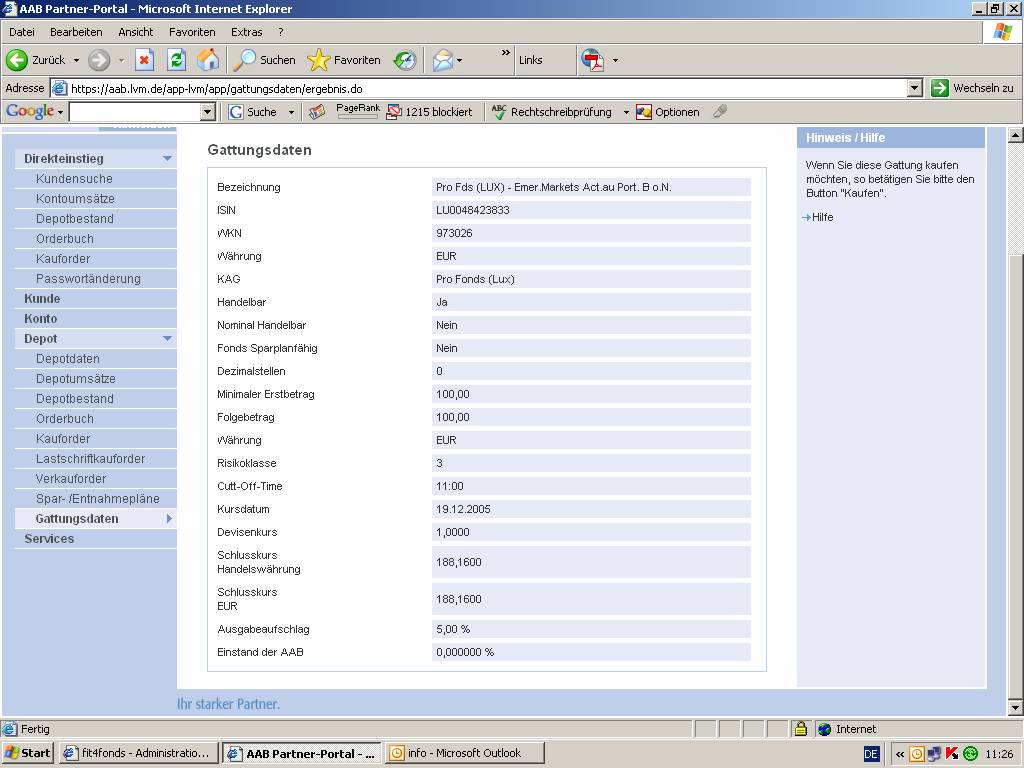The image size is (1024, 768).
Task: Open the Favoriten star panel
Action: click(x=344, y=60)
